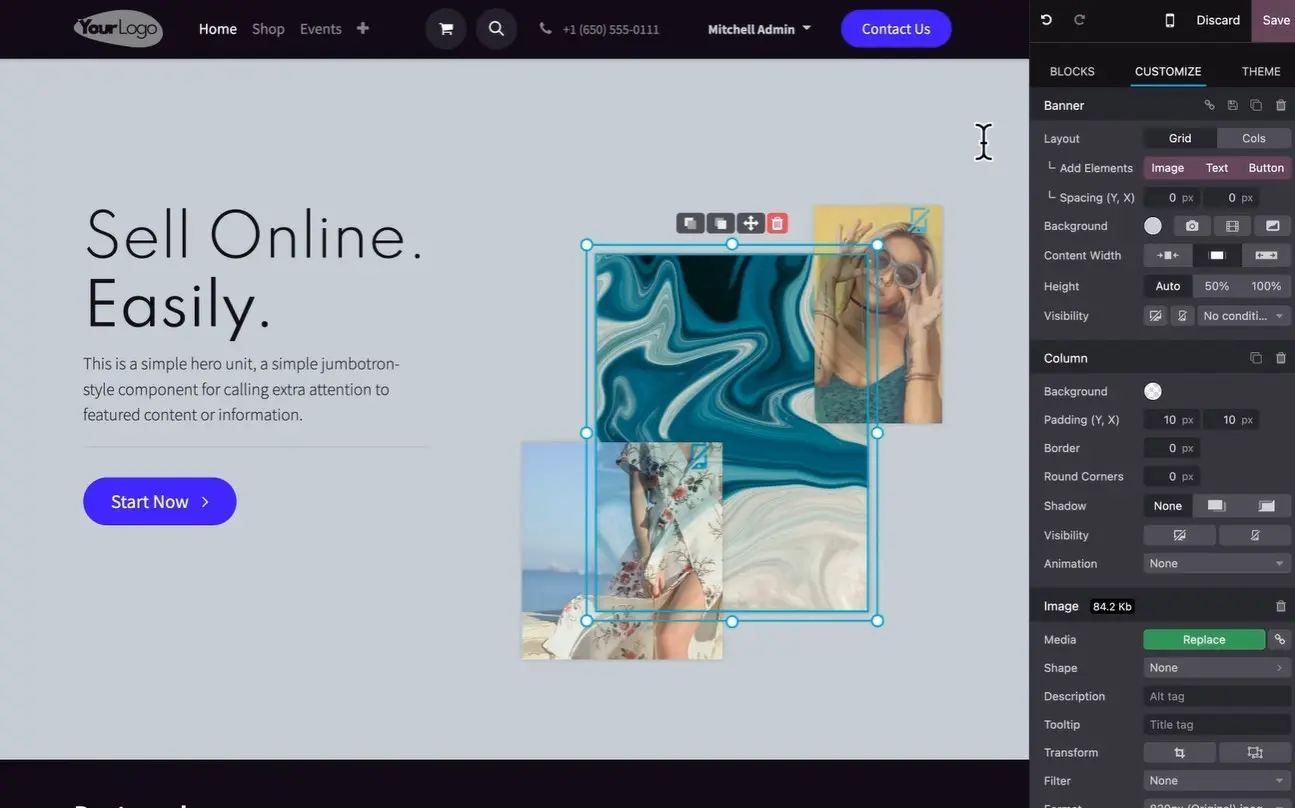This screenshot has width=1295, height=808.
Task: Duplicate the Banner block
Action: tap(1256, 105)
